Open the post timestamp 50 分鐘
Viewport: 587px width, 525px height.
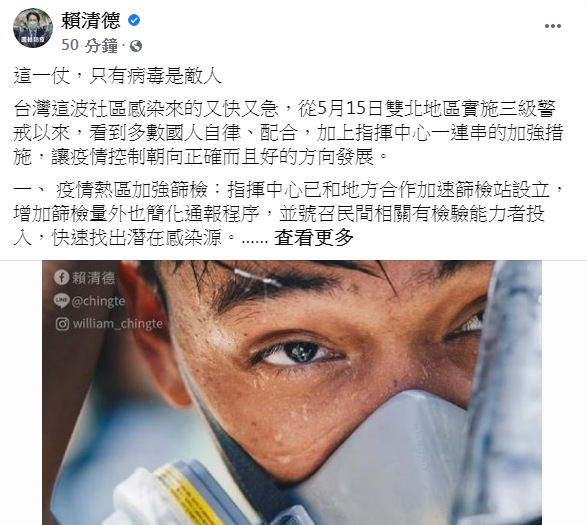(x=89, y=46)
